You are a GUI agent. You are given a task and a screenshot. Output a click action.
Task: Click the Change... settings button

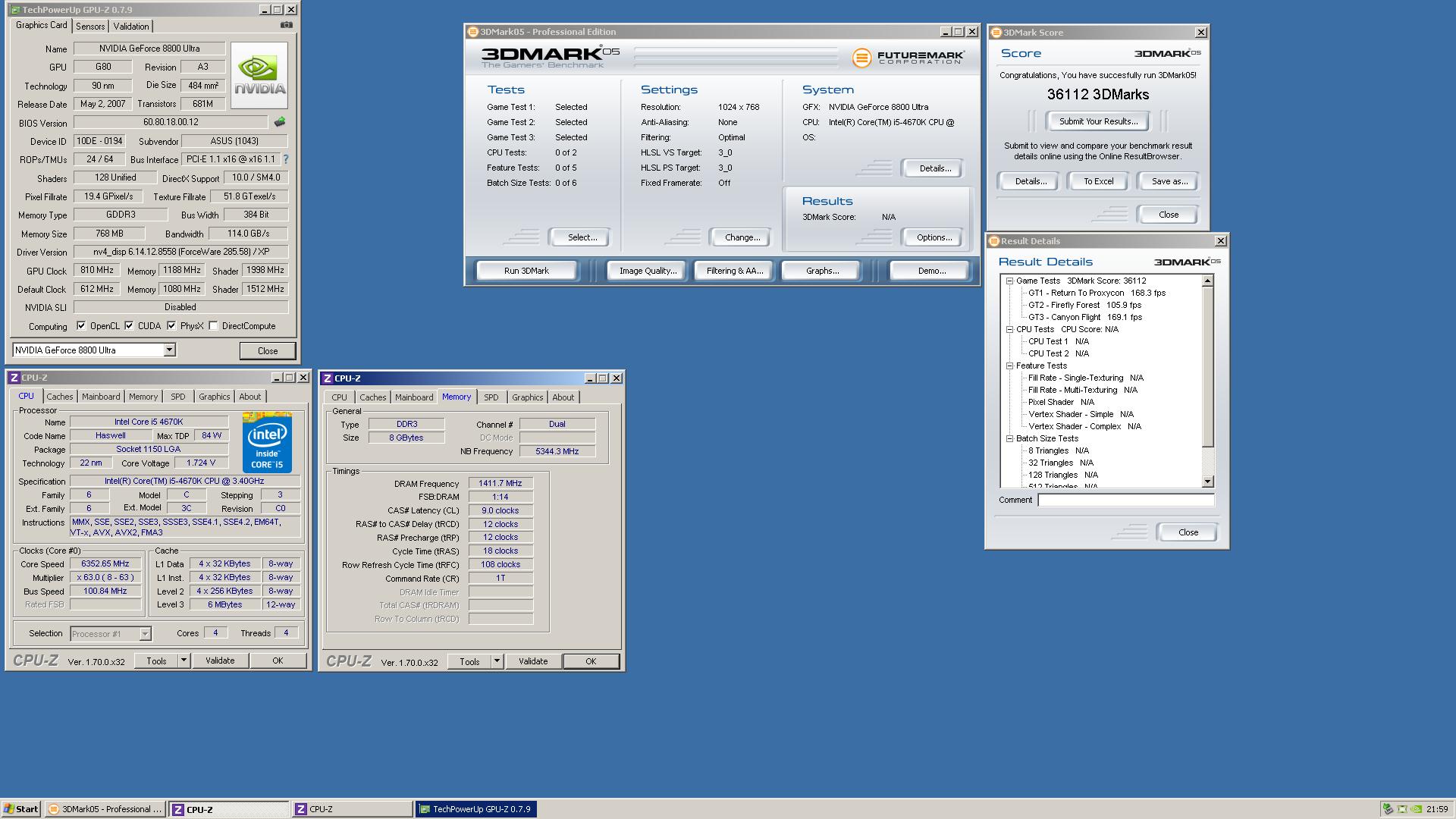(x=742, y=237)
